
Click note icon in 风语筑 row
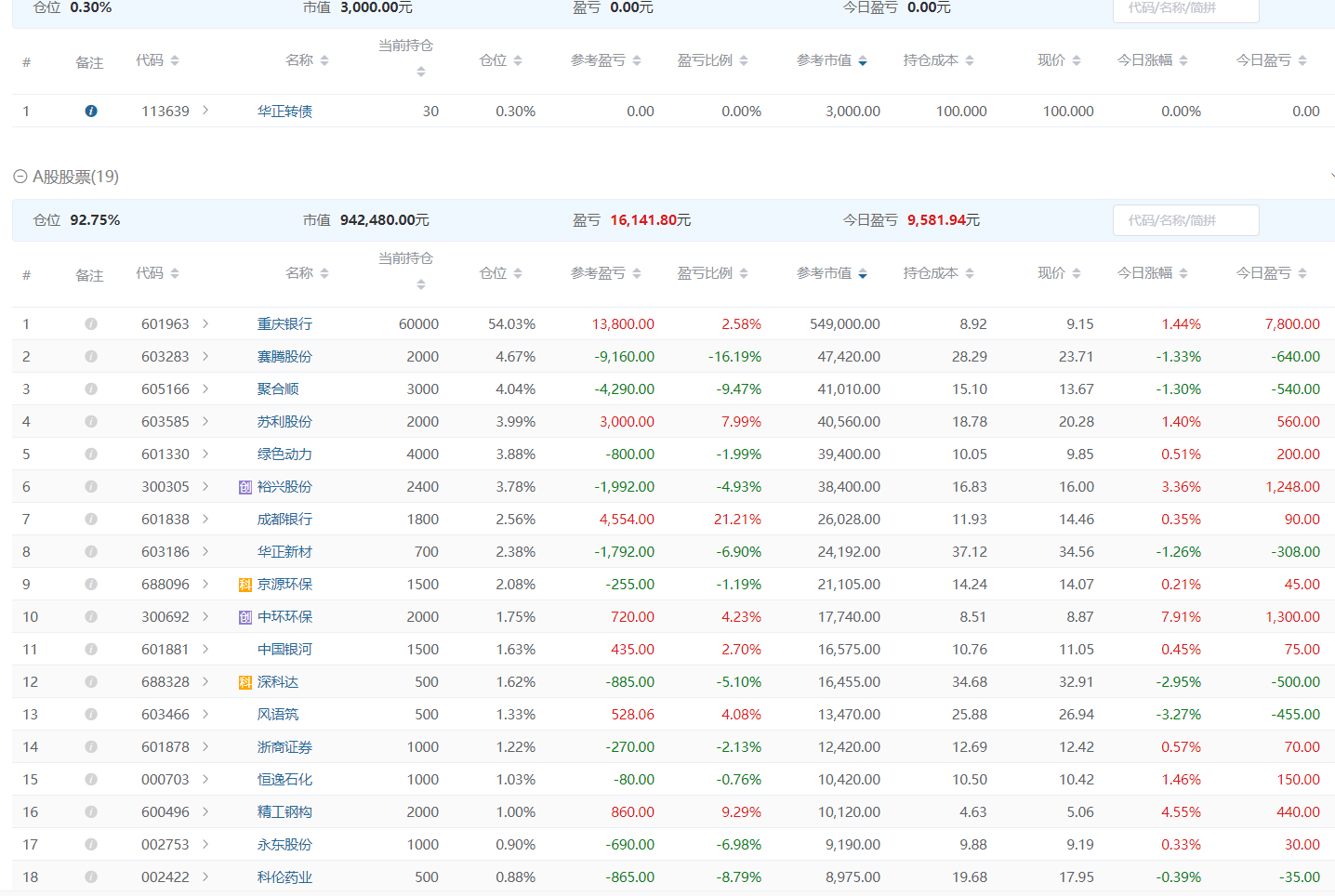pyautogui.click(x=91, y=714)
